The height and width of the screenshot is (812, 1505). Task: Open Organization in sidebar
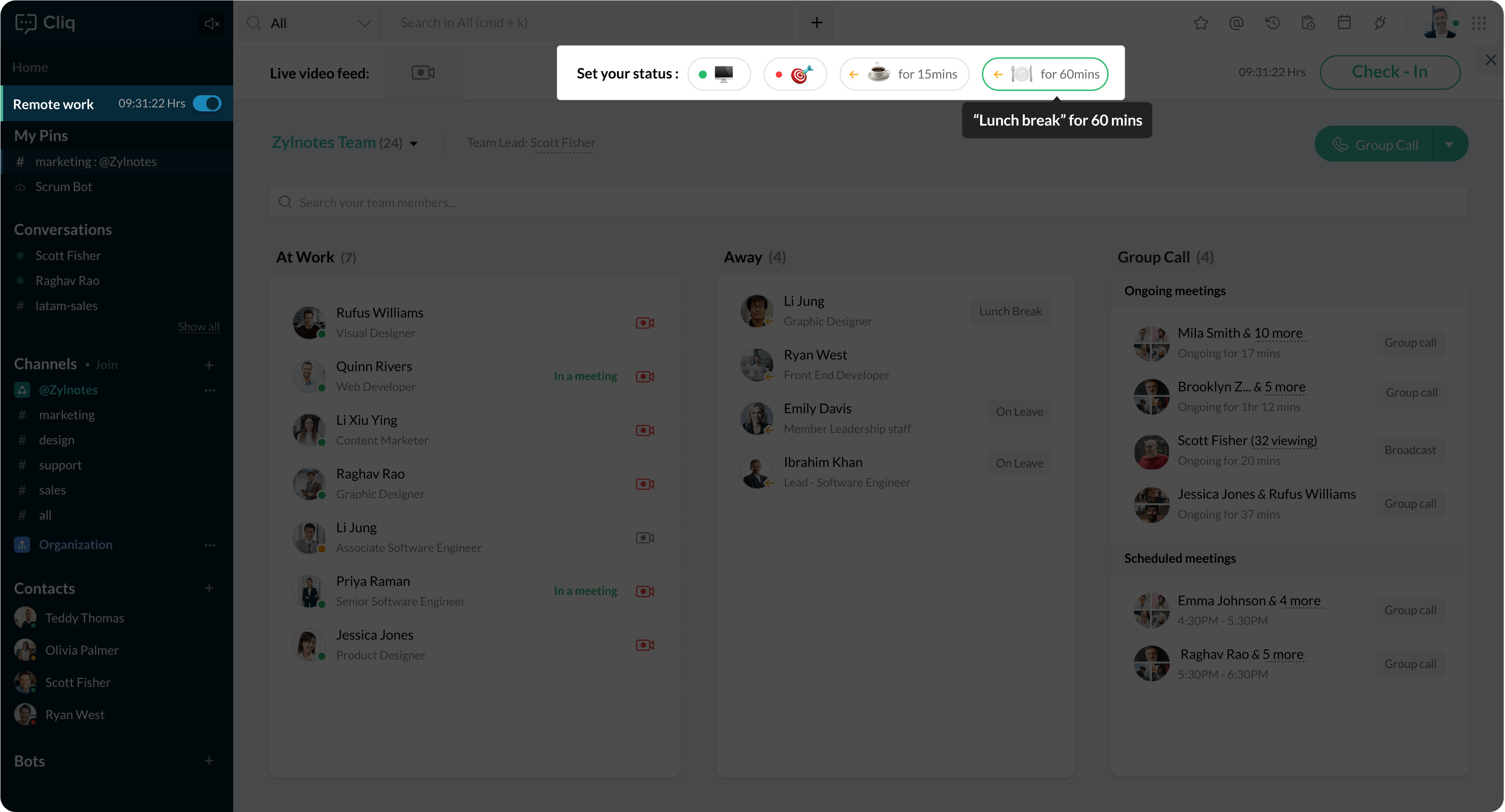(76, 545)
